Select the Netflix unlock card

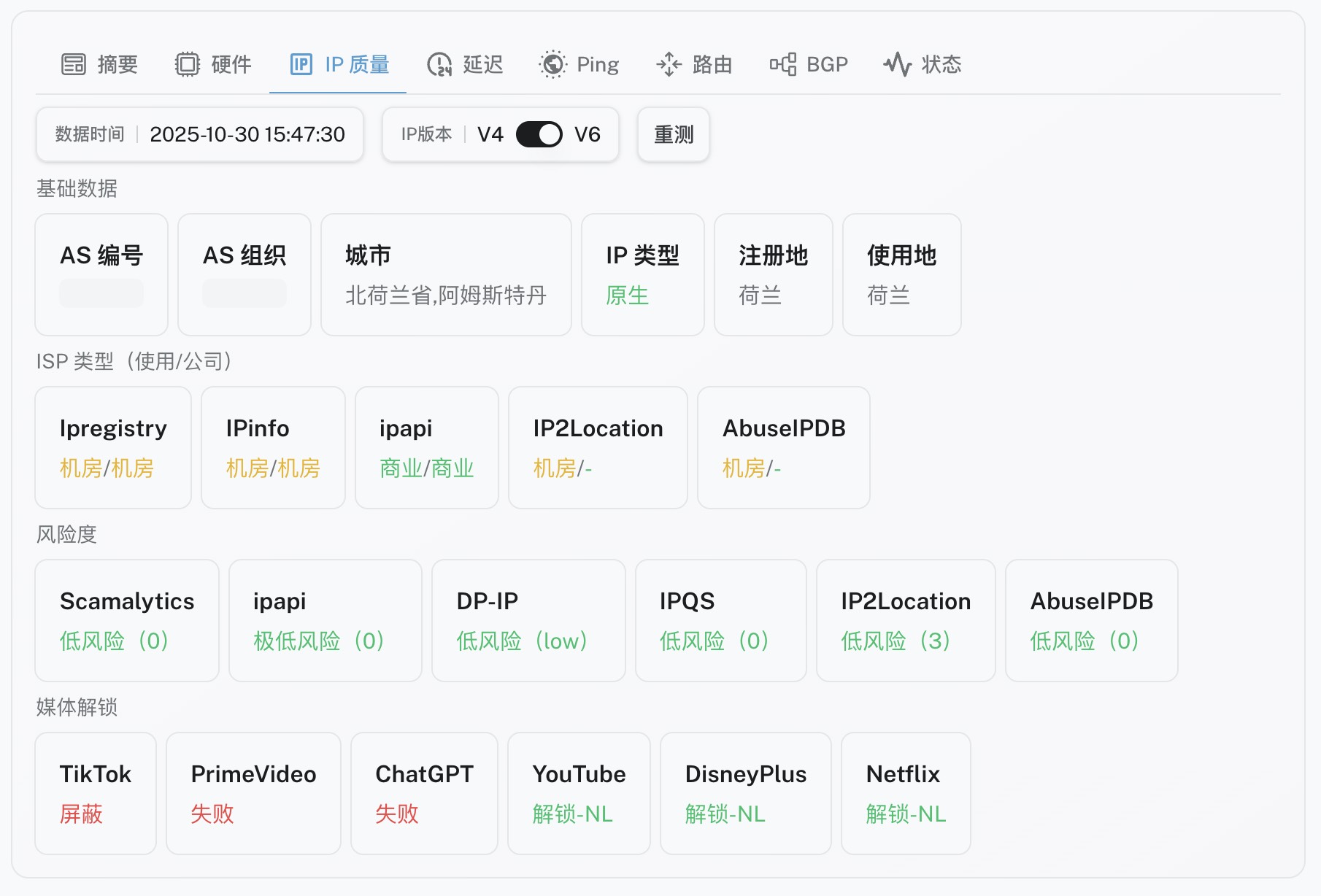click(x=905, y=793)
